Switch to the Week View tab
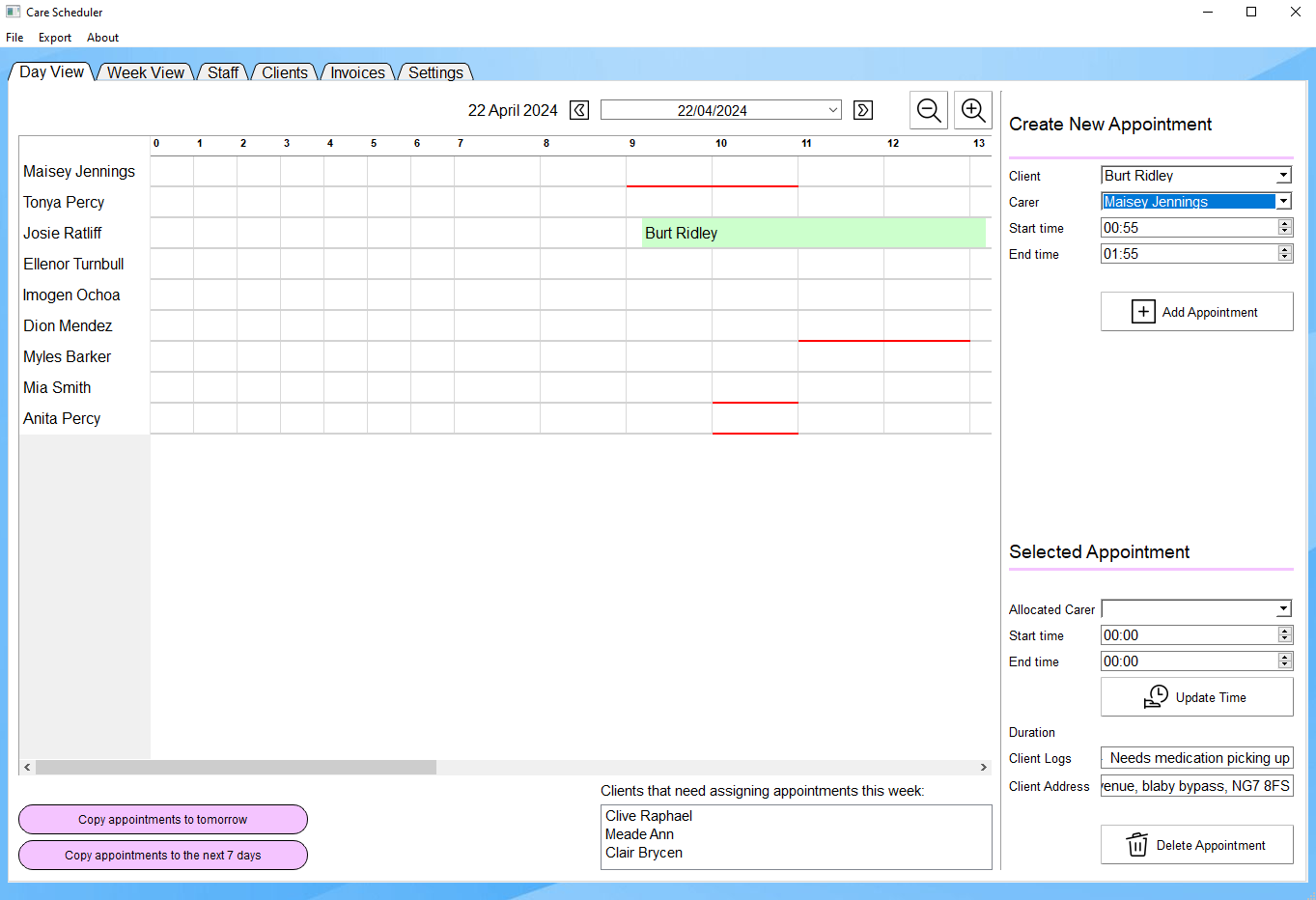Screen dimensions: 1316x900 point(145,72)
